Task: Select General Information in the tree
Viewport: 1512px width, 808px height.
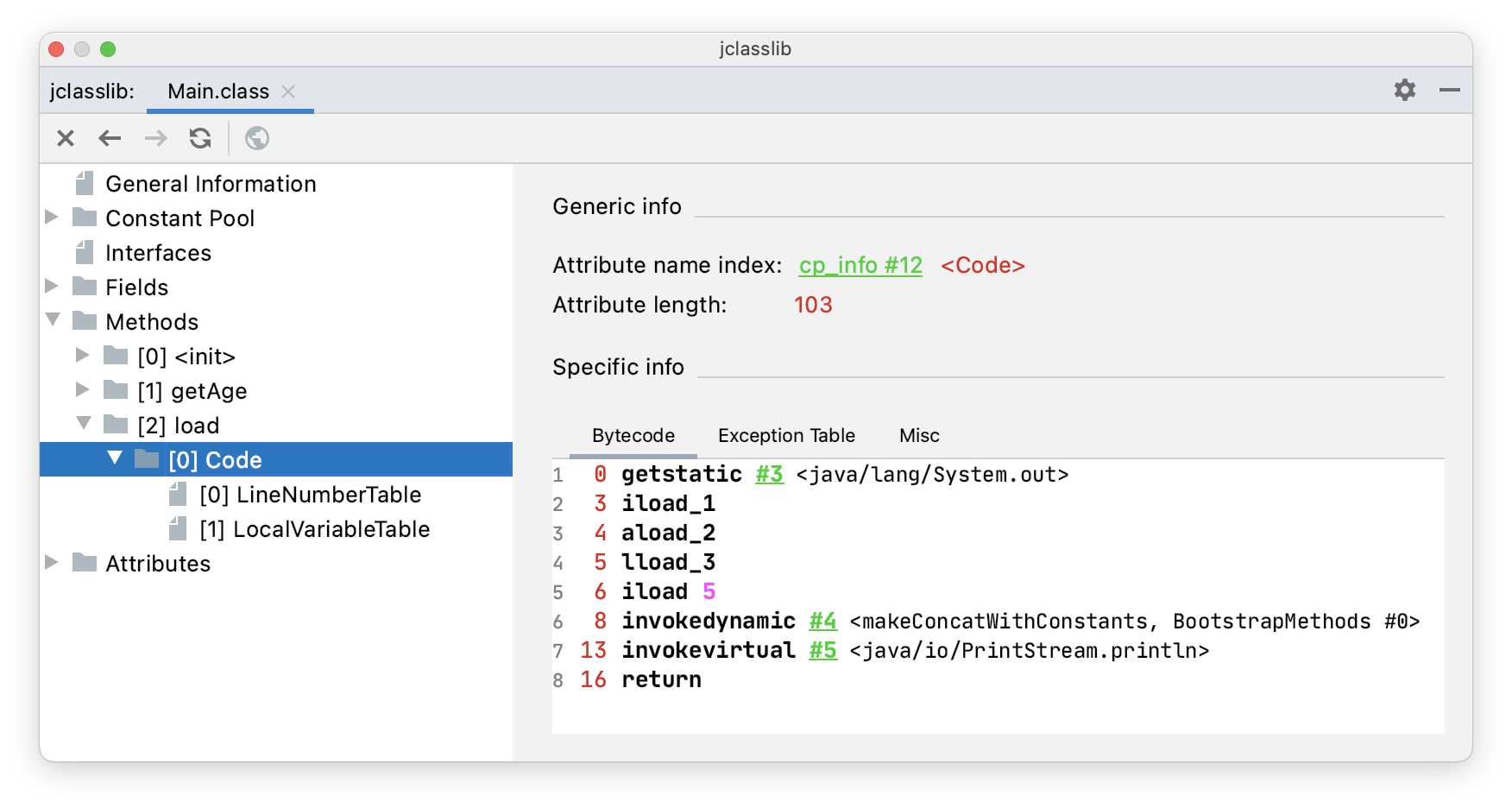Action: 211,184
